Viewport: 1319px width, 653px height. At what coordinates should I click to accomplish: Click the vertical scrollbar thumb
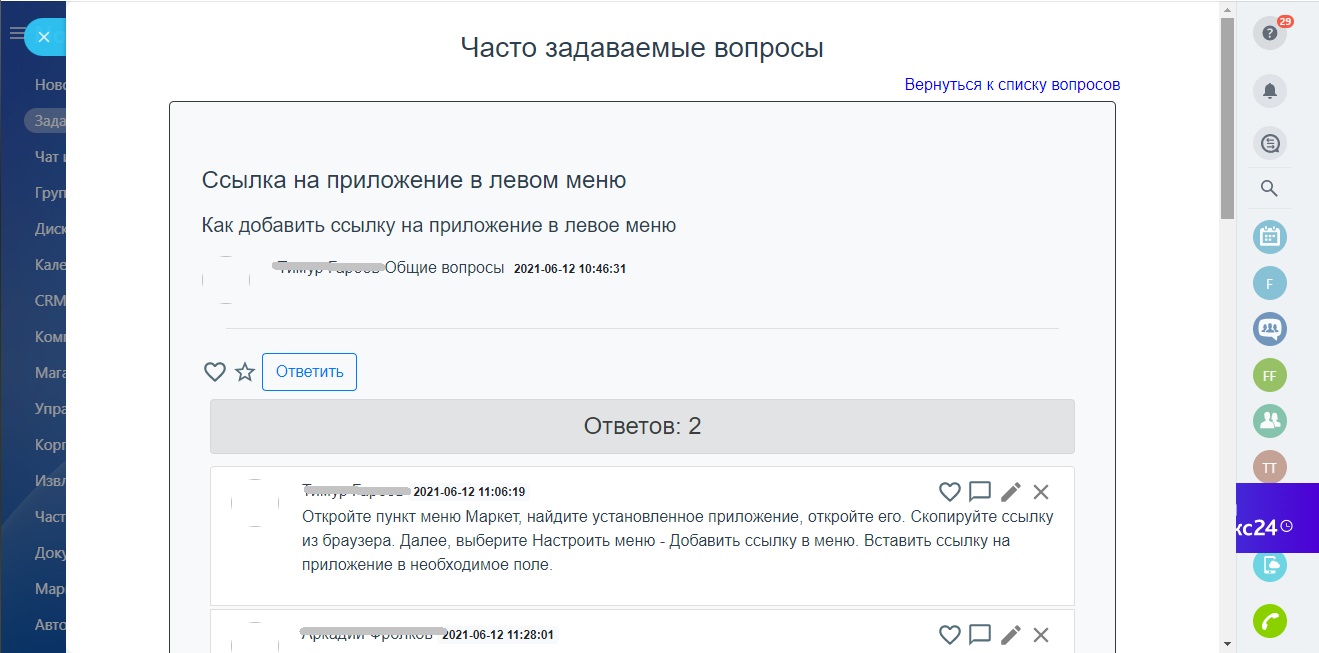point(1227,118)
